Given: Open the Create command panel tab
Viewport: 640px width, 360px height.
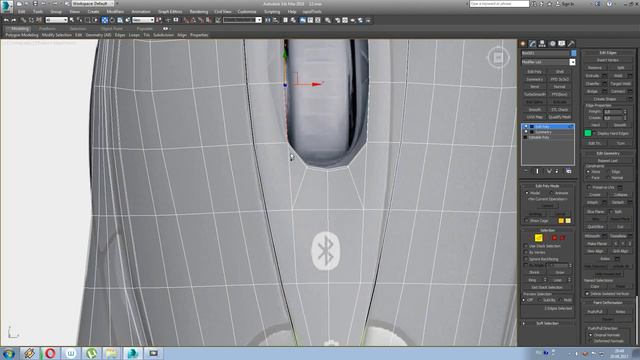Looking at the screenshot, I should click(523, 44).
